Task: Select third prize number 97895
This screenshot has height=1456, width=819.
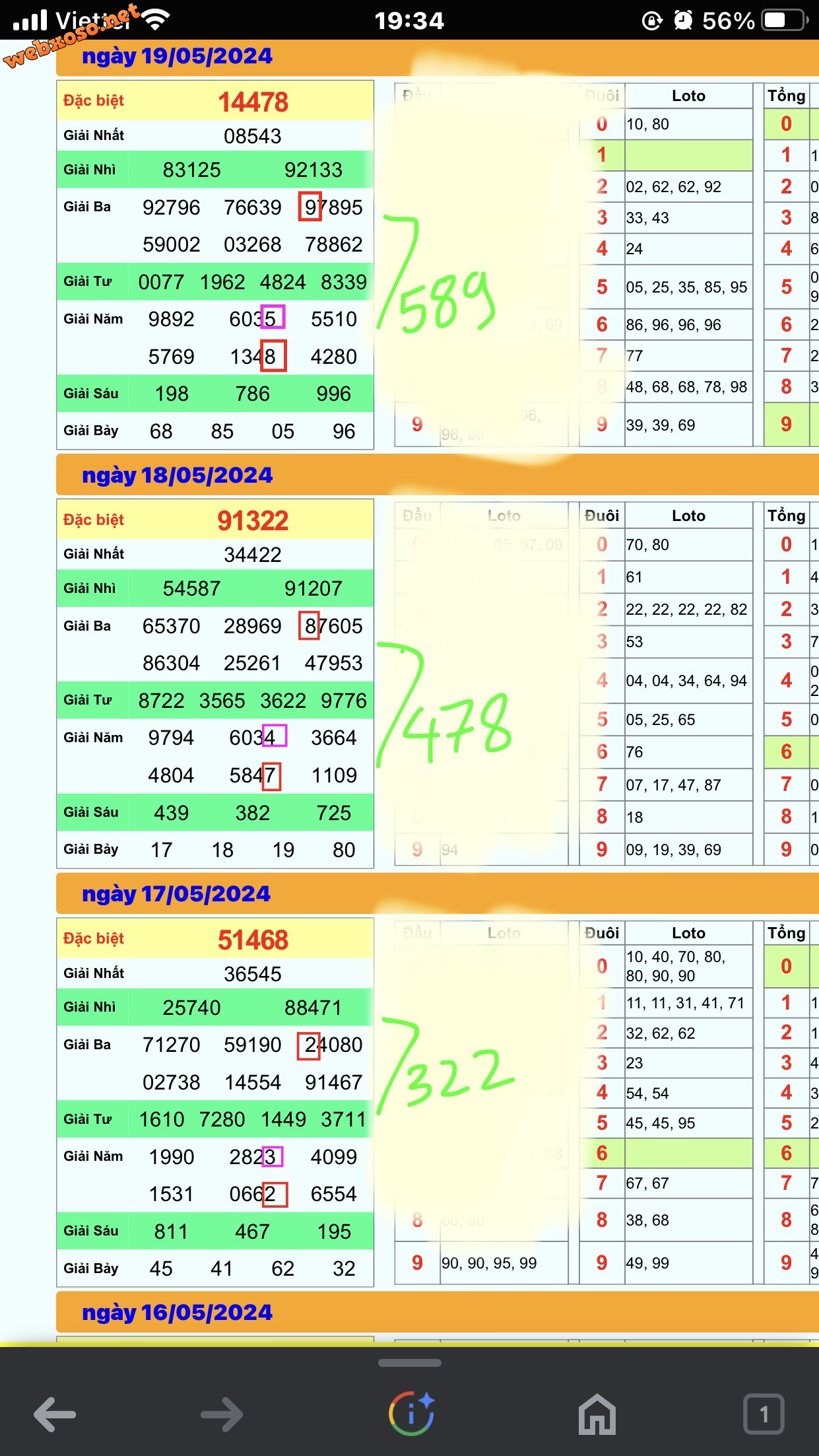Action: tap(334, 207)
